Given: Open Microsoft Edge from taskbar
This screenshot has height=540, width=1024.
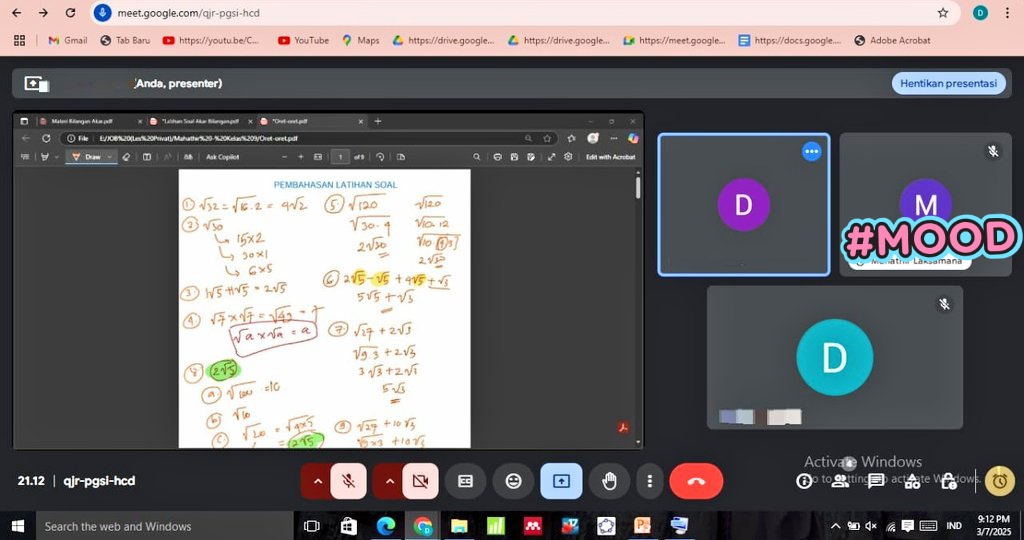Looking at the screenshot, I should (386, 526).
